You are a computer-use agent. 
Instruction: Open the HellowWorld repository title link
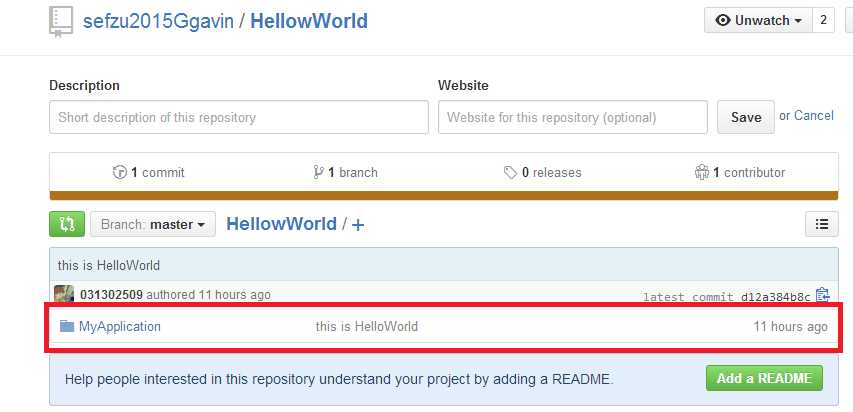309,21
